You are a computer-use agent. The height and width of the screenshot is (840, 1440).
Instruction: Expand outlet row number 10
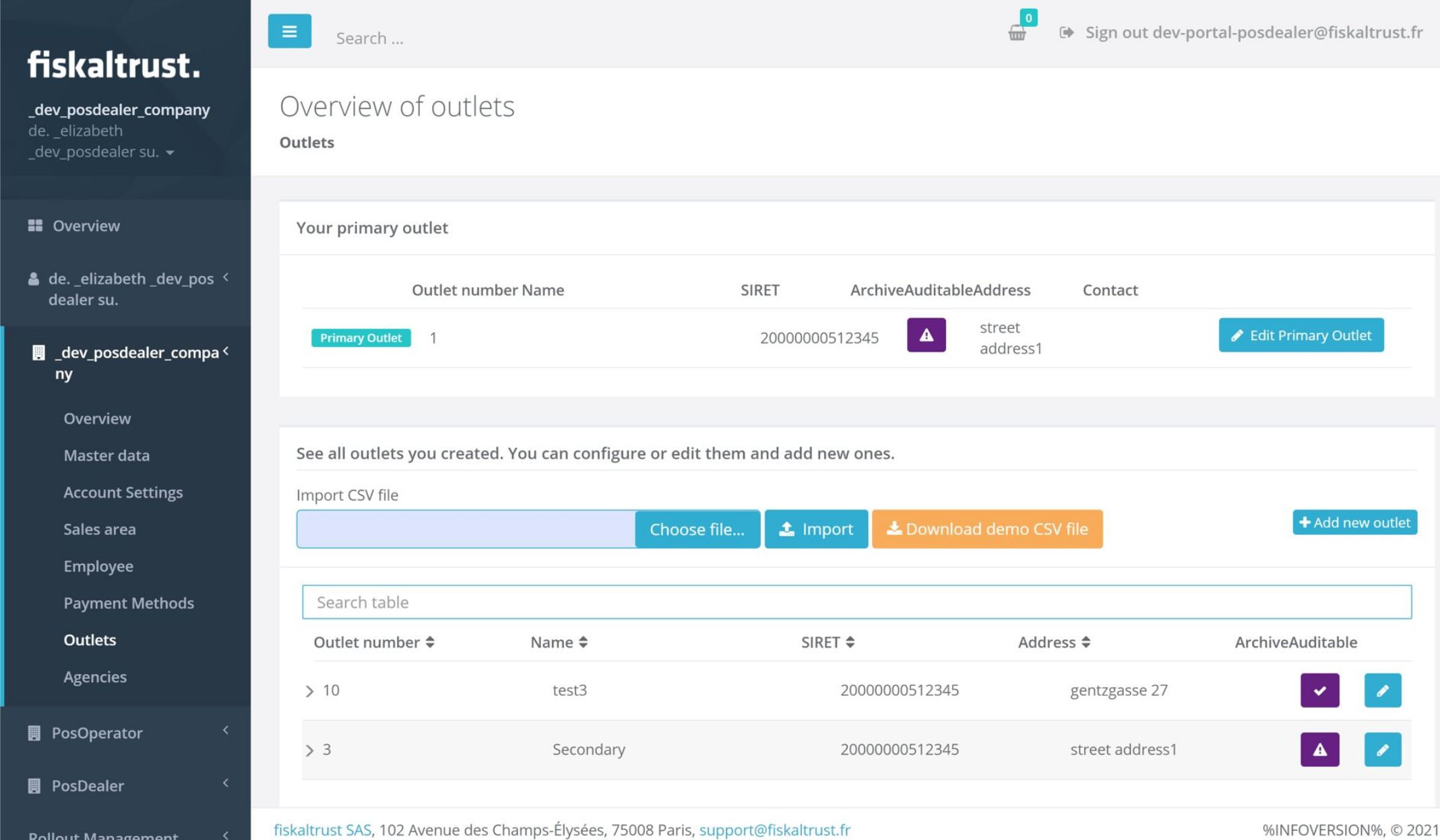click(x=309, y=691)
